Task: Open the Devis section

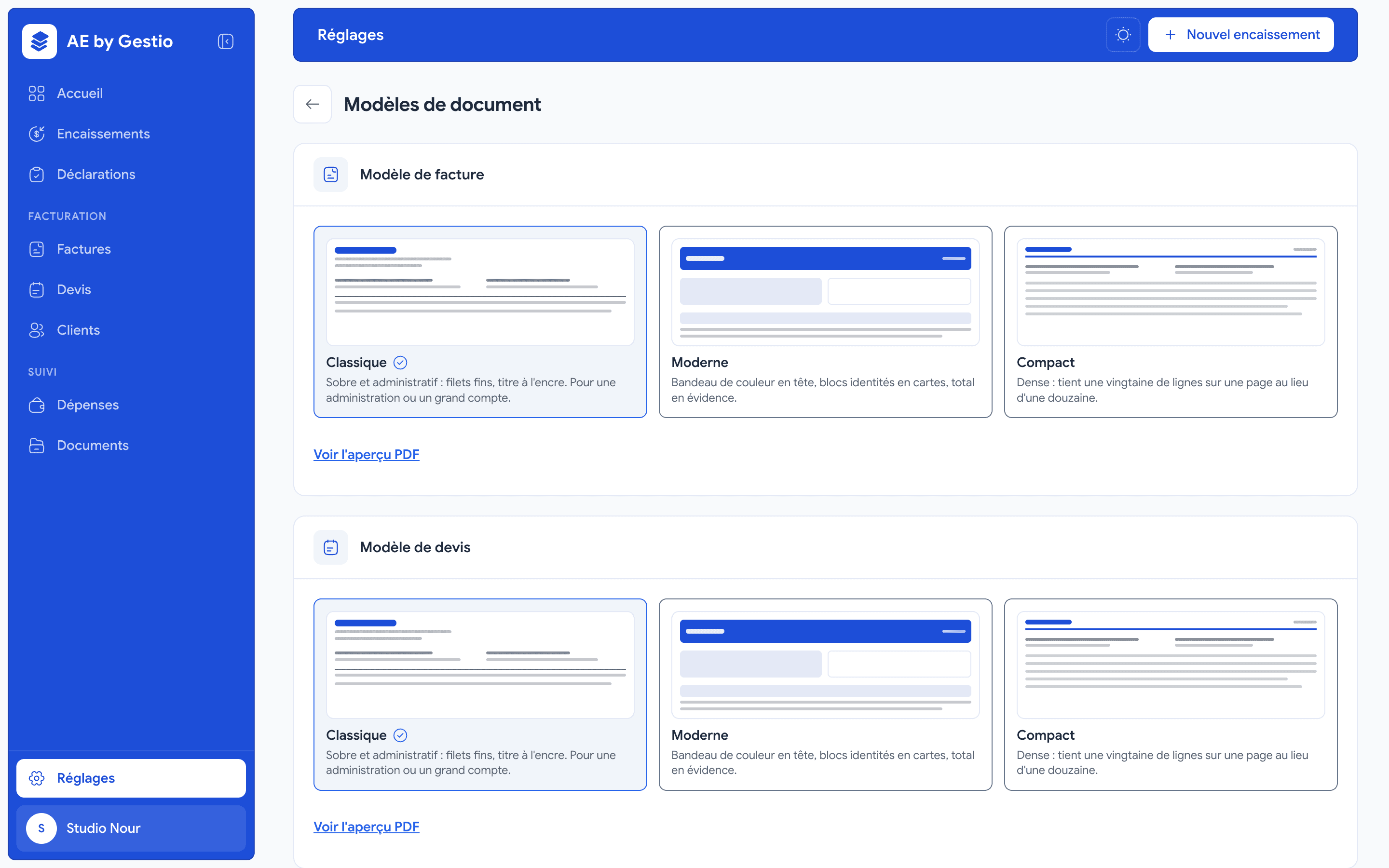Action: [131, 290]
